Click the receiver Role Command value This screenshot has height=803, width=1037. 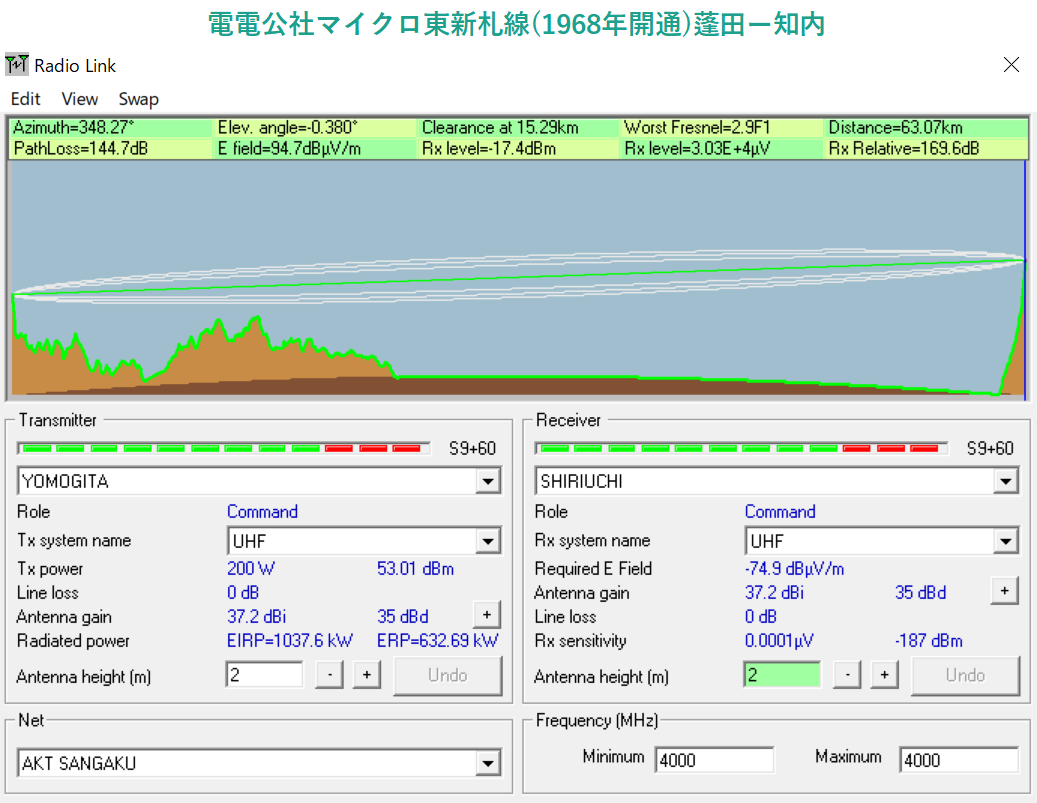780,512
